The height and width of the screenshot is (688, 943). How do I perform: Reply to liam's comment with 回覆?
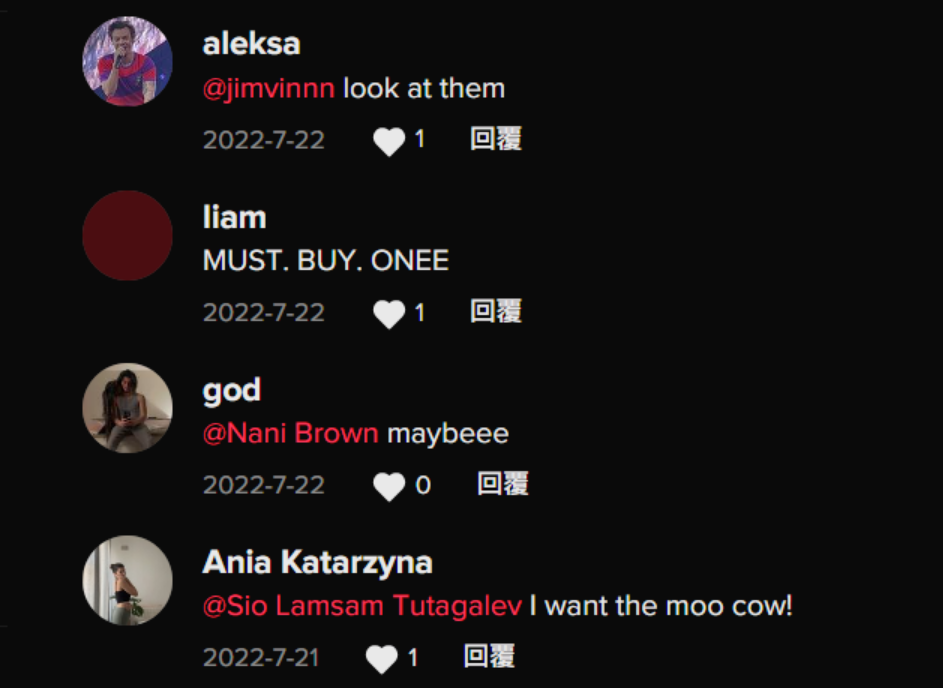pos(496,312)
